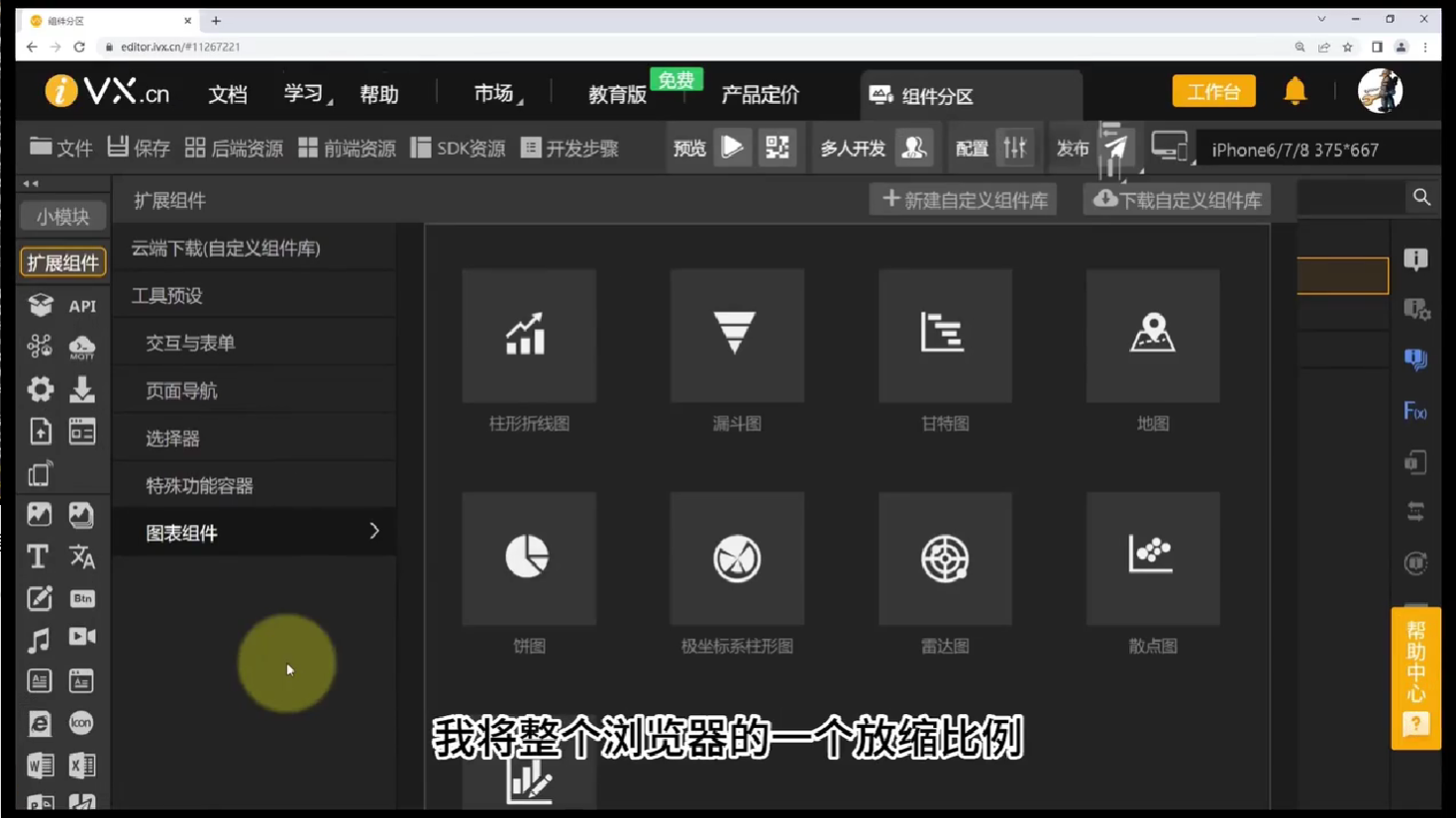
Task: Select the Excel component icon
Action: coord(82,766)
